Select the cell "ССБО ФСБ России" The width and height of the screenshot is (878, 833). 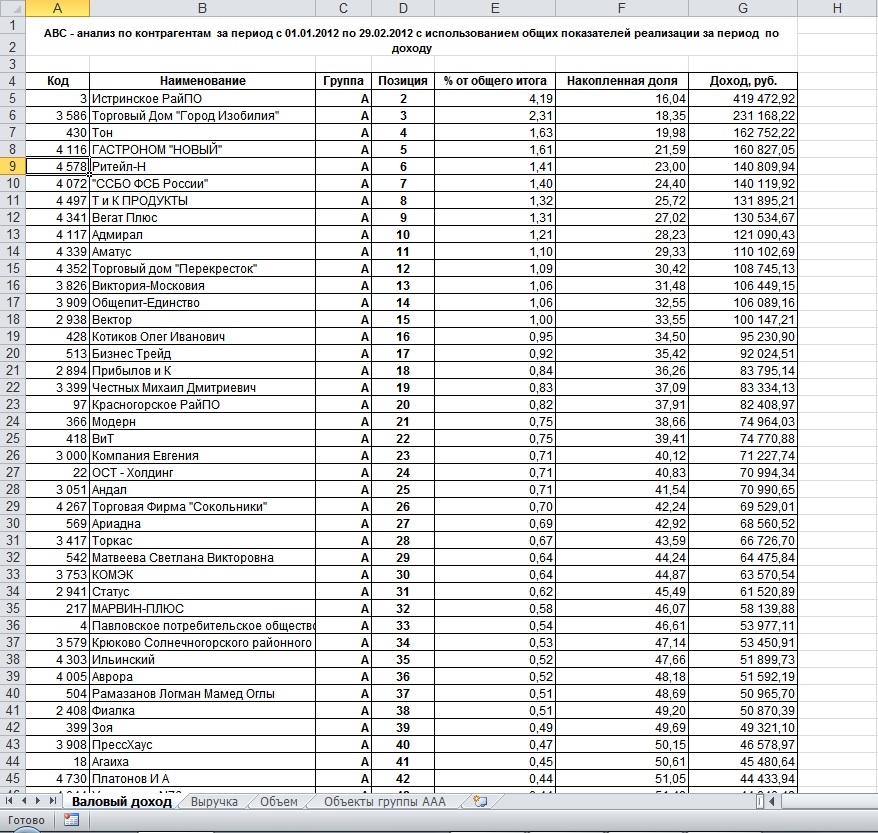click(202, 184)
